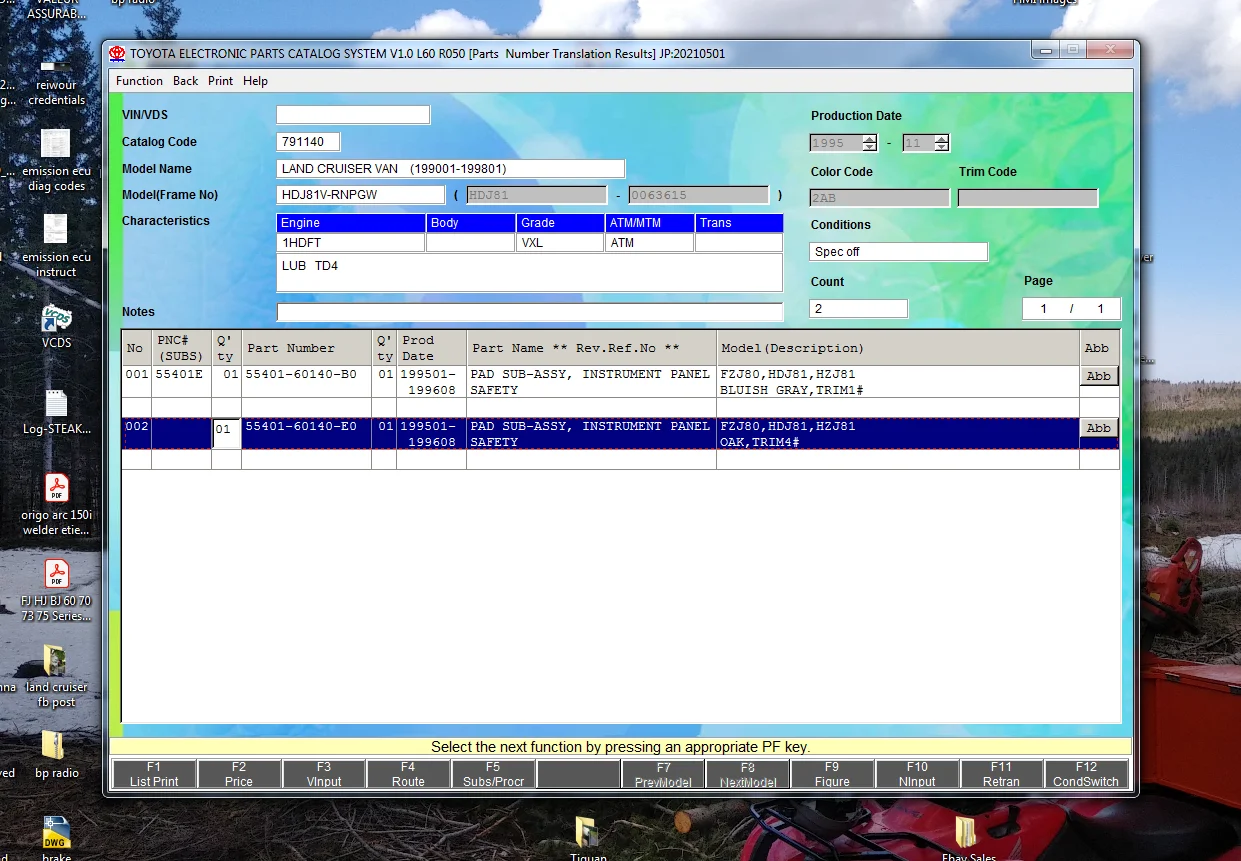Open the DWG brake desktop file
This screenshot has height=861, width=1241.
coord(56,838)
